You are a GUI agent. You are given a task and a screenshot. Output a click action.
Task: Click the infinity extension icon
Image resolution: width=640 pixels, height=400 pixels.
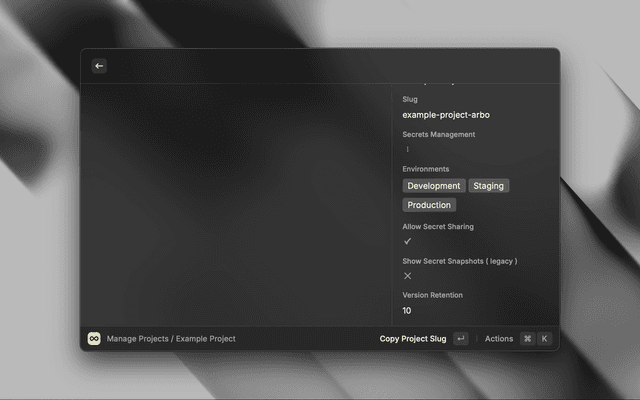94,339
